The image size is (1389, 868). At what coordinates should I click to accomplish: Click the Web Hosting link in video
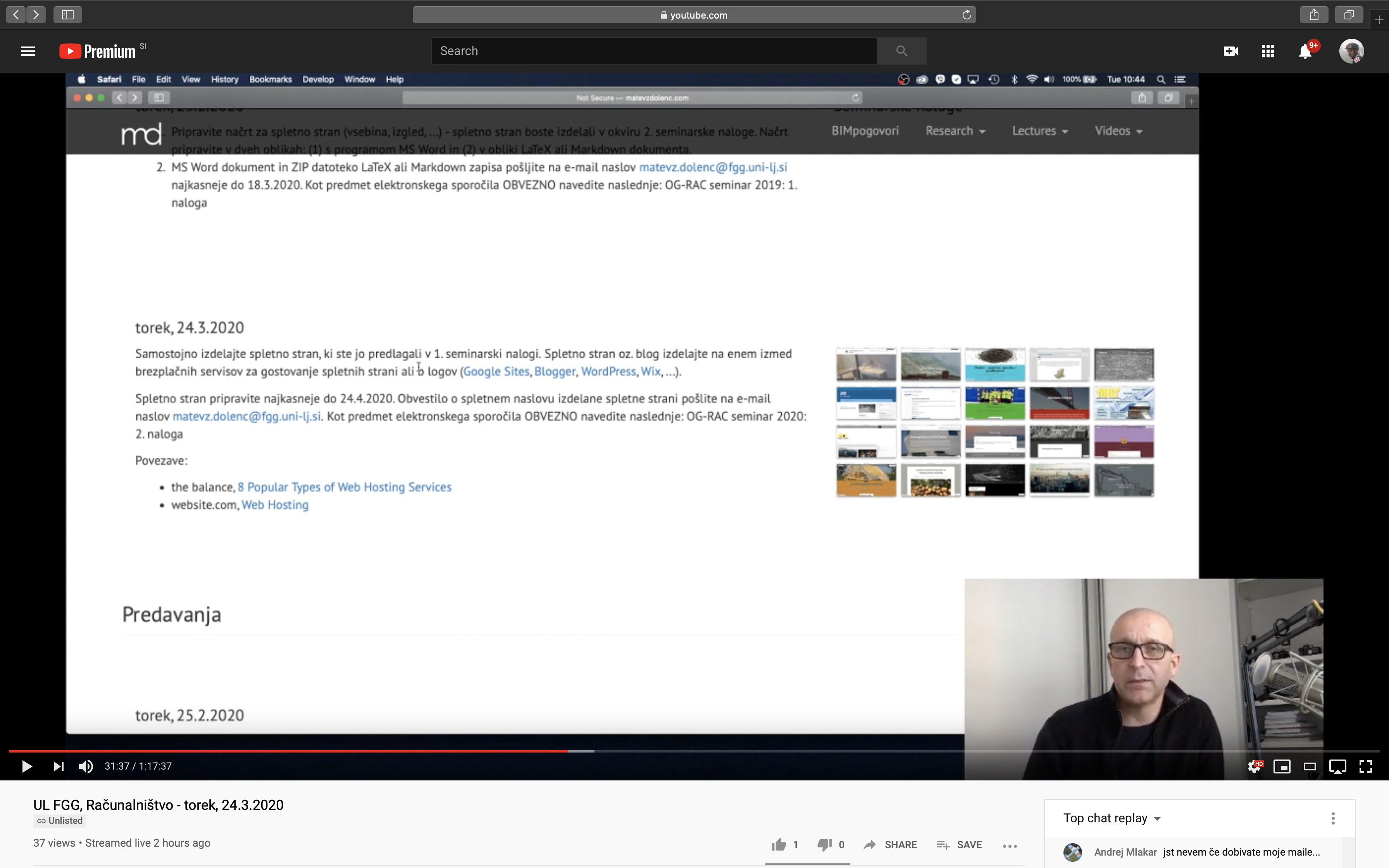coord(275,505)
